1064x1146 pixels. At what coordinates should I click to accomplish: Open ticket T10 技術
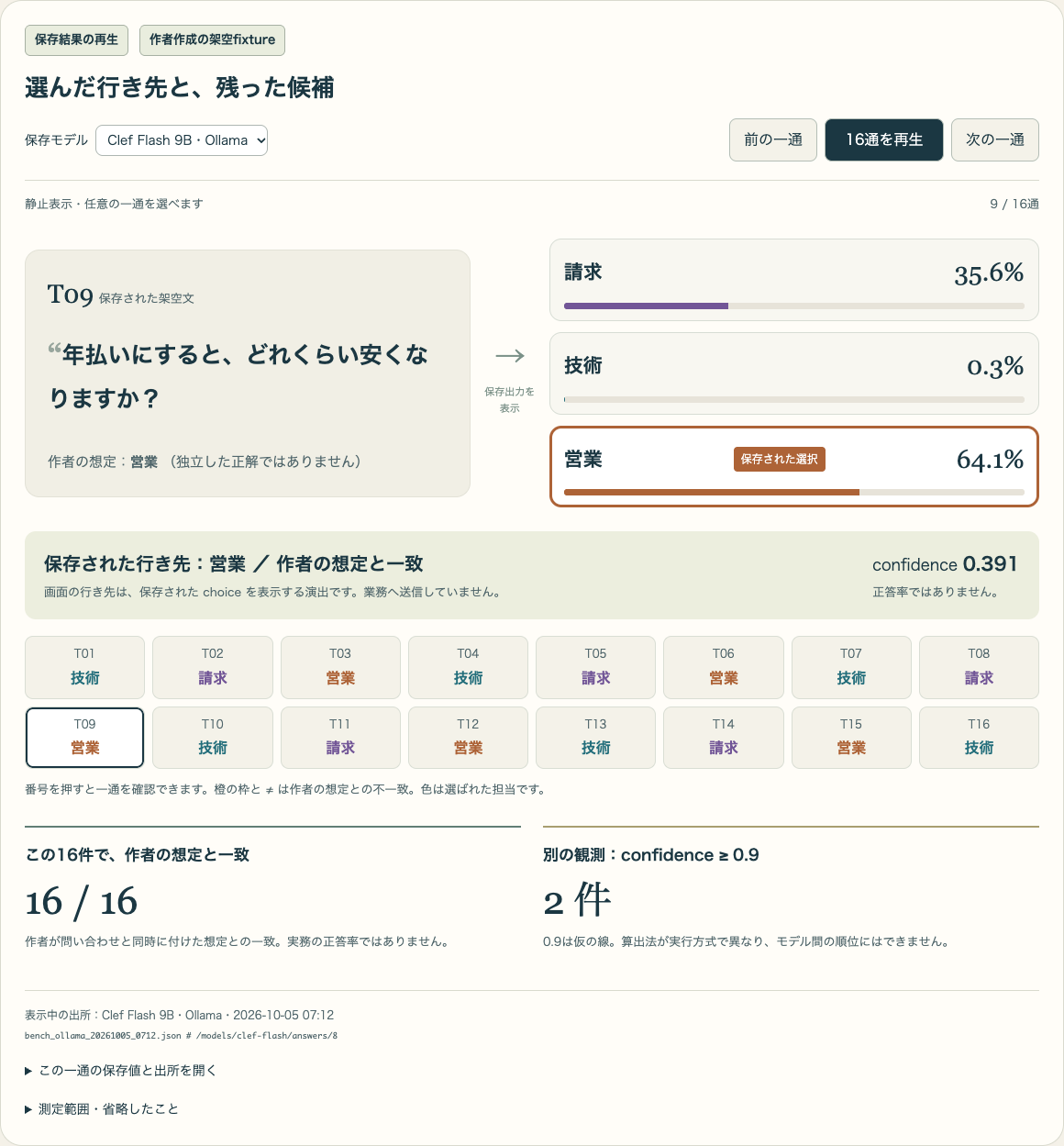click(213, 738)
